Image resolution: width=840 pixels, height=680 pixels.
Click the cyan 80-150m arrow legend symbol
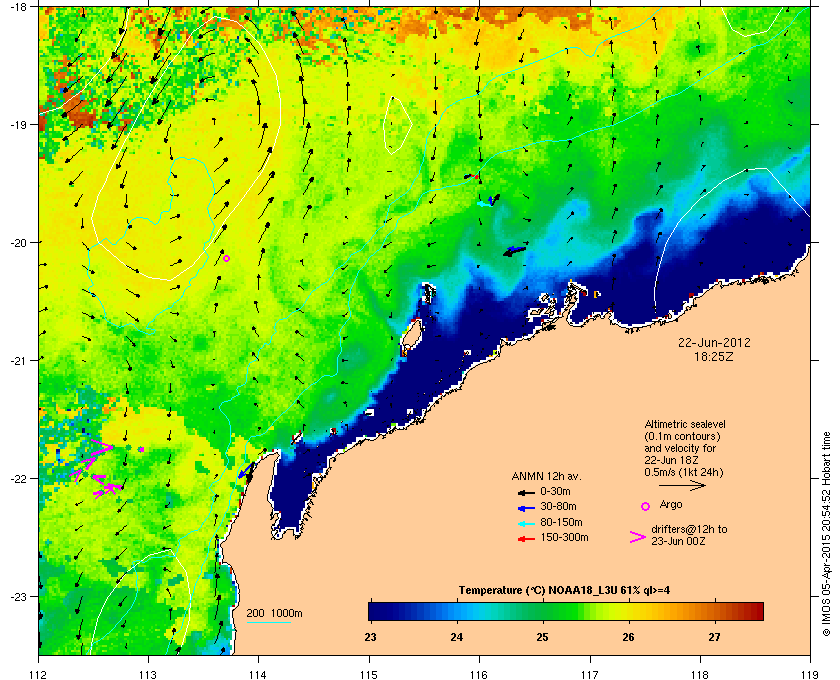[x=526, y=523]
